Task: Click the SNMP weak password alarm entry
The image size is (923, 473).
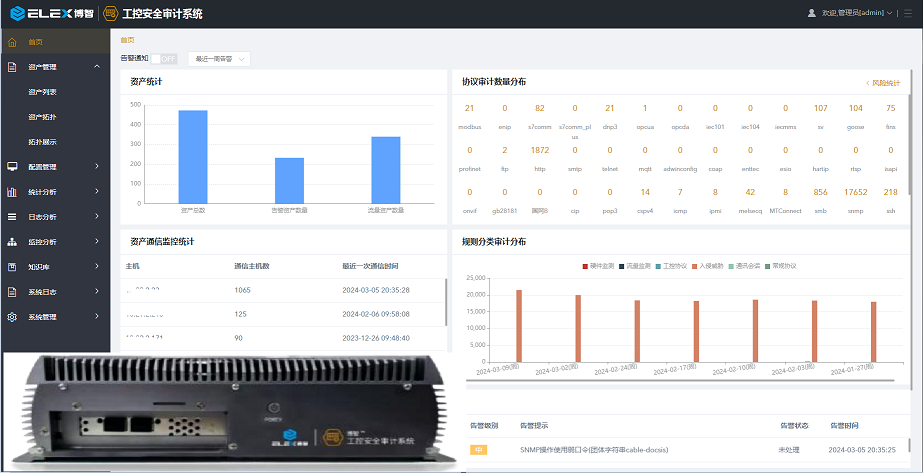Action: click(x=593, y=450)
